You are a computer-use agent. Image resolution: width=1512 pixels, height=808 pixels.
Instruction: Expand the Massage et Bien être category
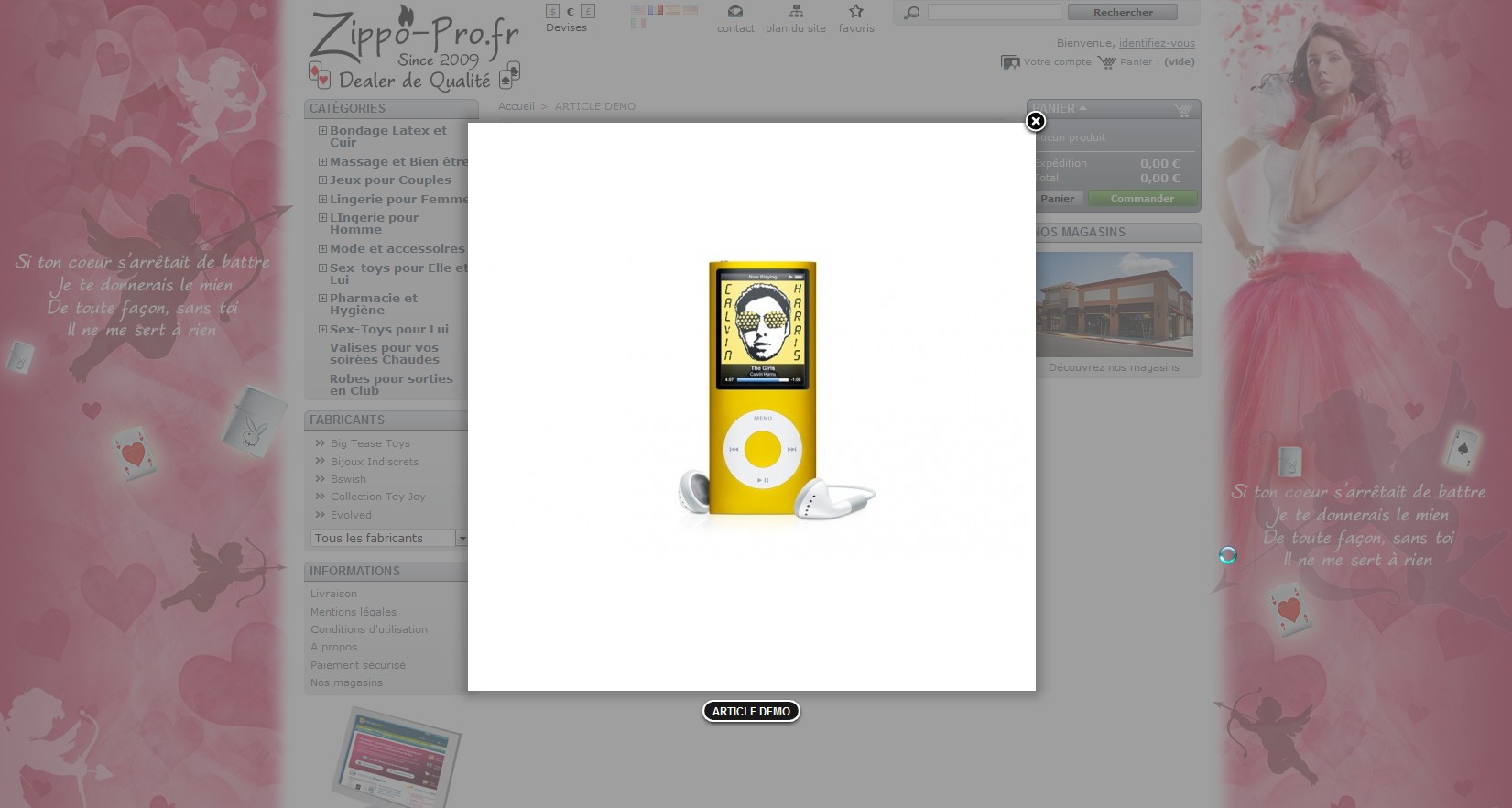click(x=322, y=162)
